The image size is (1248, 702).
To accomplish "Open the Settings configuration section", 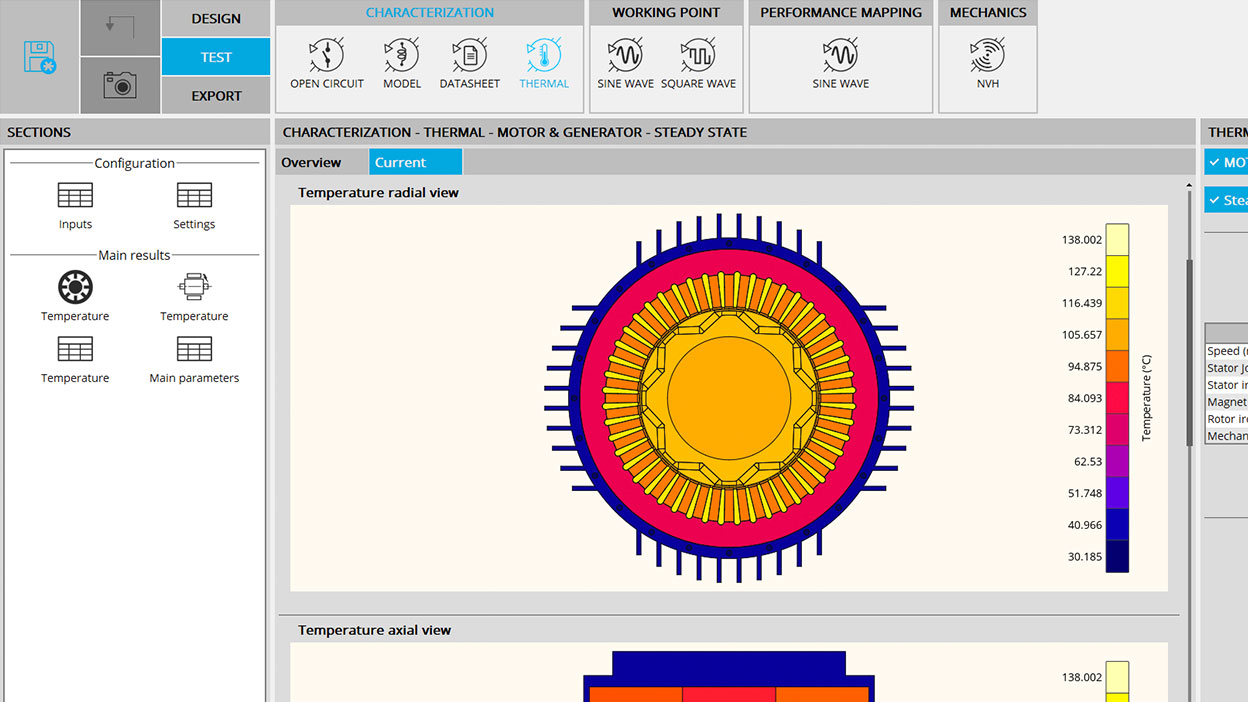I will 194,206.
